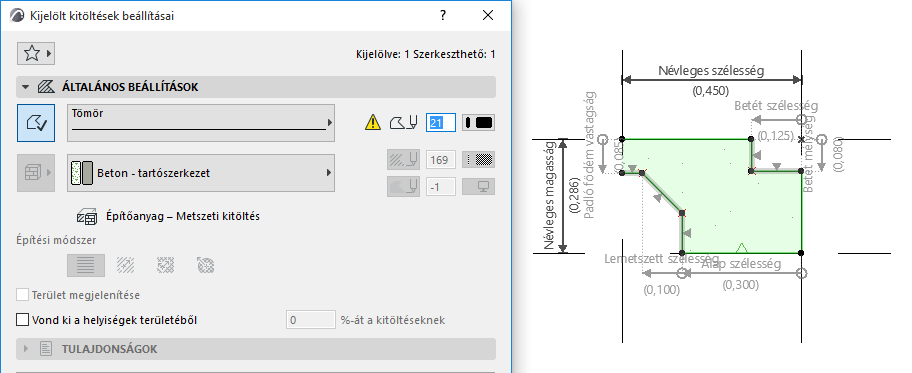Click the Betét szélesség label

(x=776, y=106)
